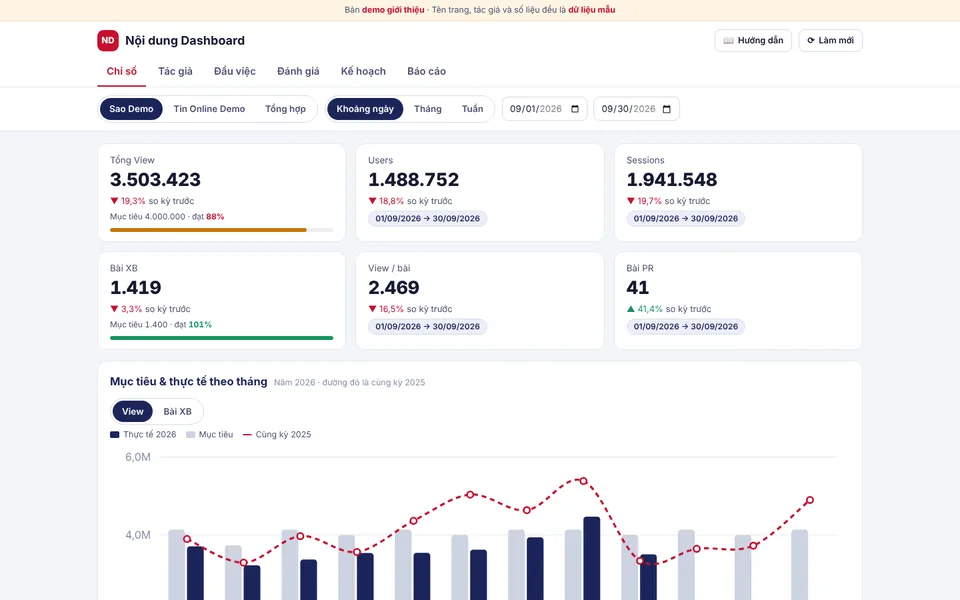Switch period mode to Tháng
Screen dimensions: 960x600
tap(427, 109)
